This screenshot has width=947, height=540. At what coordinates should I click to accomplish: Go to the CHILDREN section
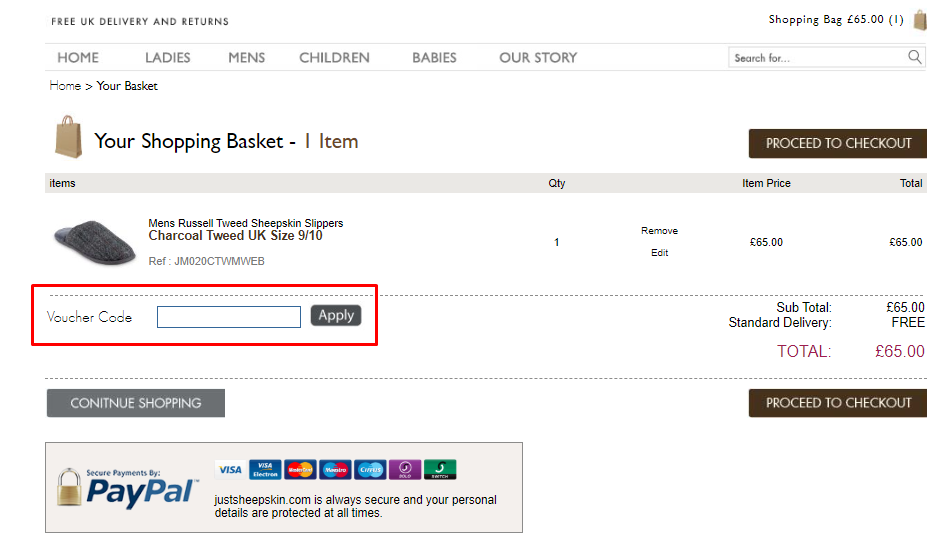pos(335,57)
